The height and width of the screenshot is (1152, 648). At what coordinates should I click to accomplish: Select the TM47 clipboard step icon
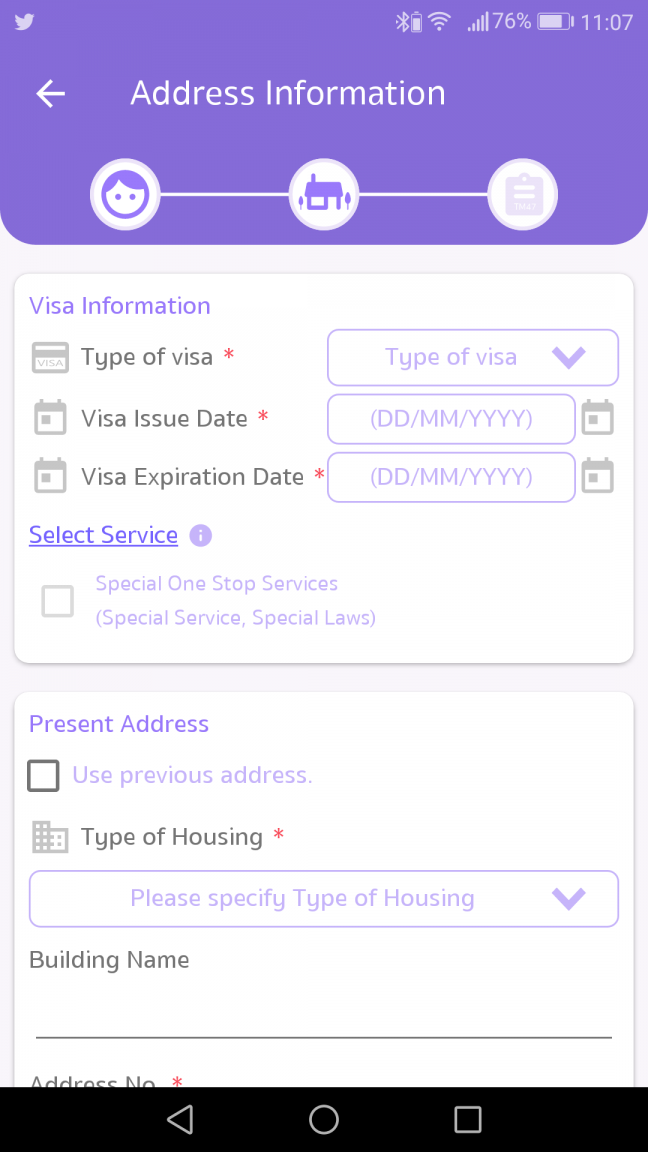[x=523, y=195]
